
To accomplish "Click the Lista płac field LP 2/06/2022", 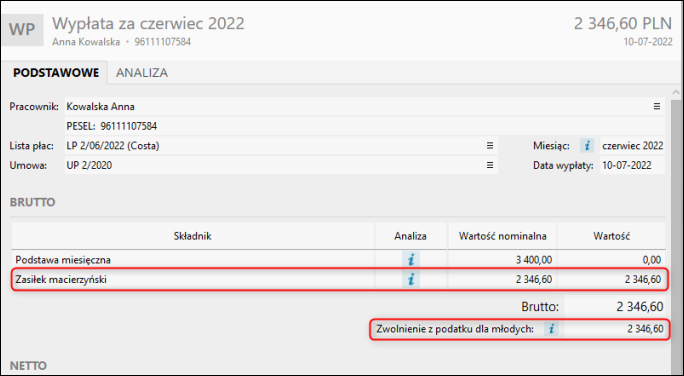I will tap(281, 146).
